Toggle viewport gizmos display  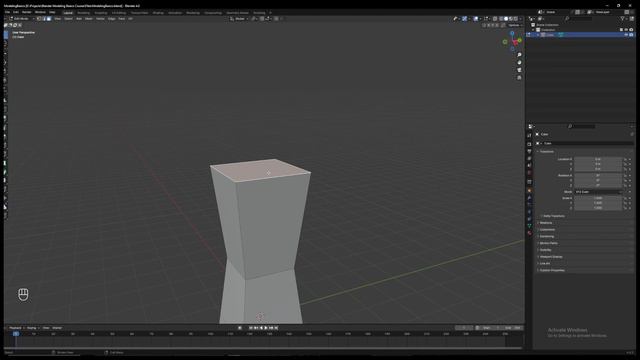pos(464,19)
